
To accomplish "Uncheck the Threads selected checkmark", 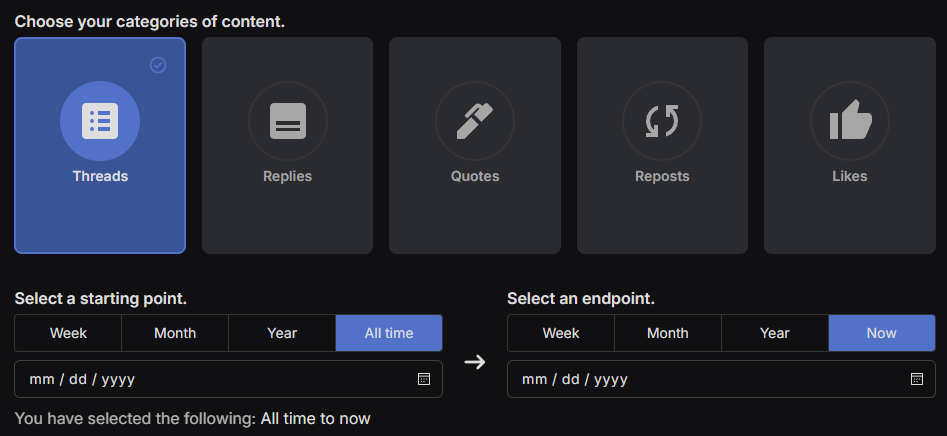I will (158, 65).
